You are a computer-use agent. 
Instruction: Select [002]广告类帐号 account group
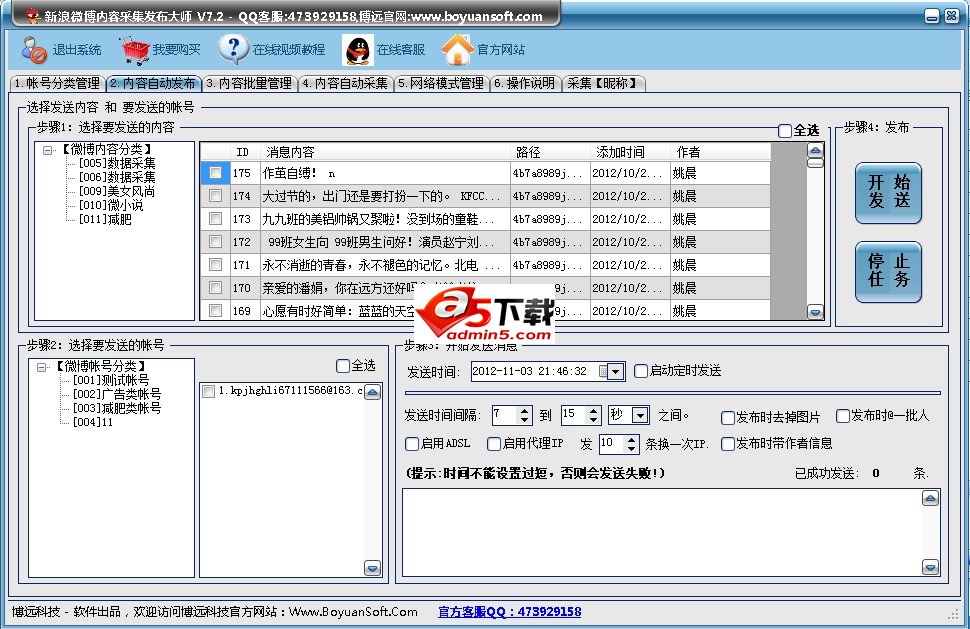(x=117, y=395)
